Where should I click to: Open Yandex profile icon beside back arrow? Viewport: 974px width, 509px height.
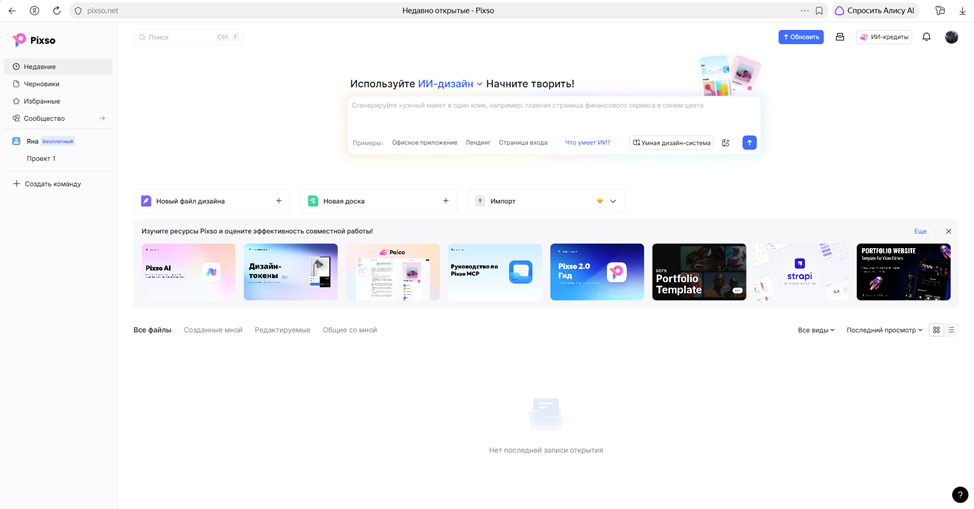(x=34, y=11)
